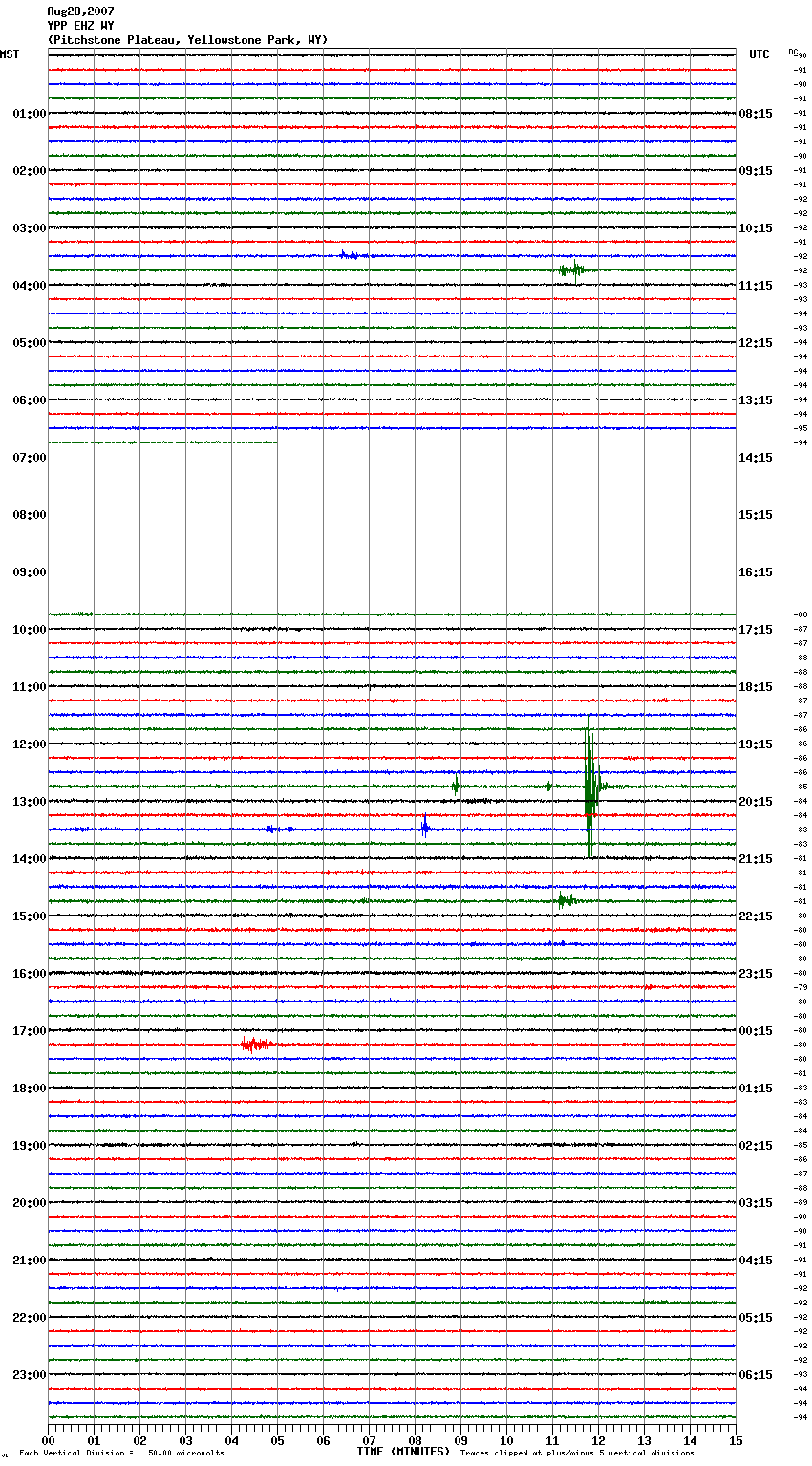The width and height of the screenshot is (812, 1466).
Task: Click the red seismic burst in the 17:15 trace
Action: (x=256, y=1045)
